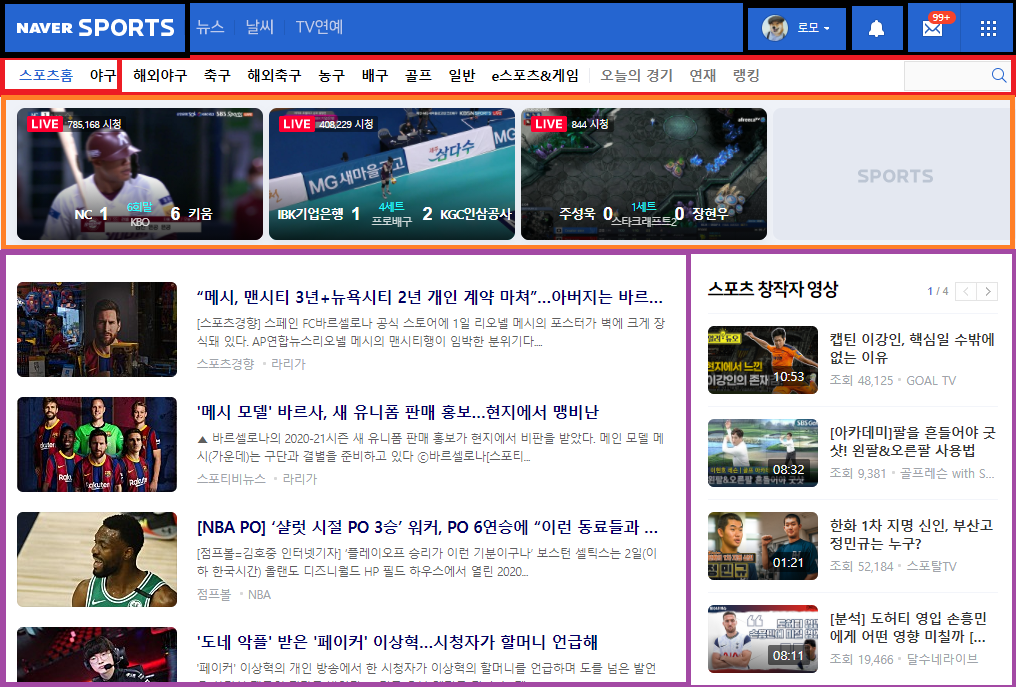Open 뉴스 in the top bar
Screen dimensions: 1016x687
[x=210, y=27]
